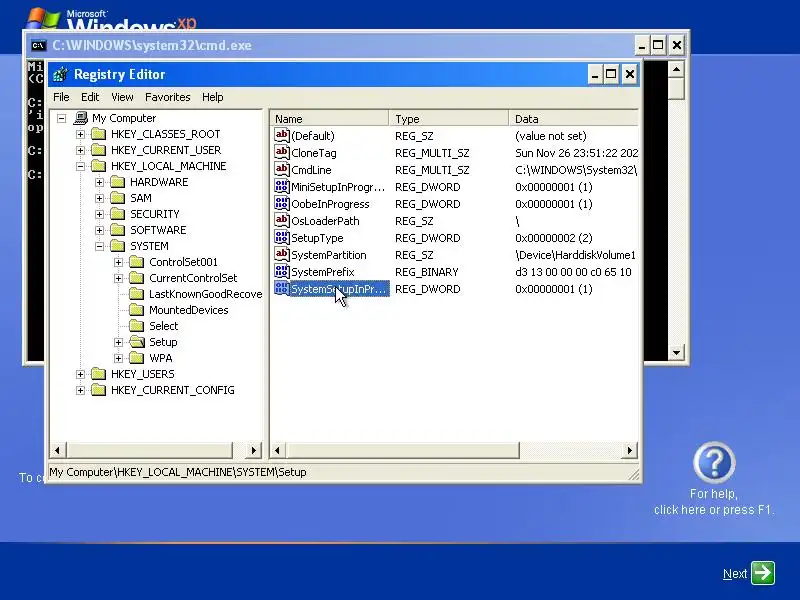Open the Help menu
800x600 pixels.
coord(212,97)
